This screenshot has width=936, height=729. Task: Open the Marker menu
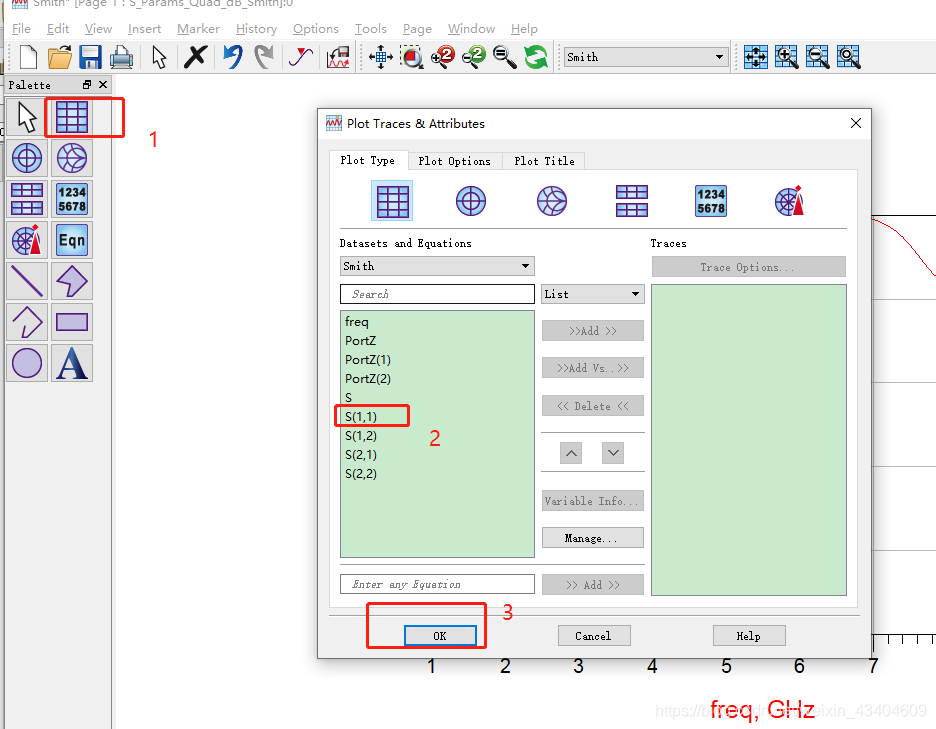click(x=198, y=29)
